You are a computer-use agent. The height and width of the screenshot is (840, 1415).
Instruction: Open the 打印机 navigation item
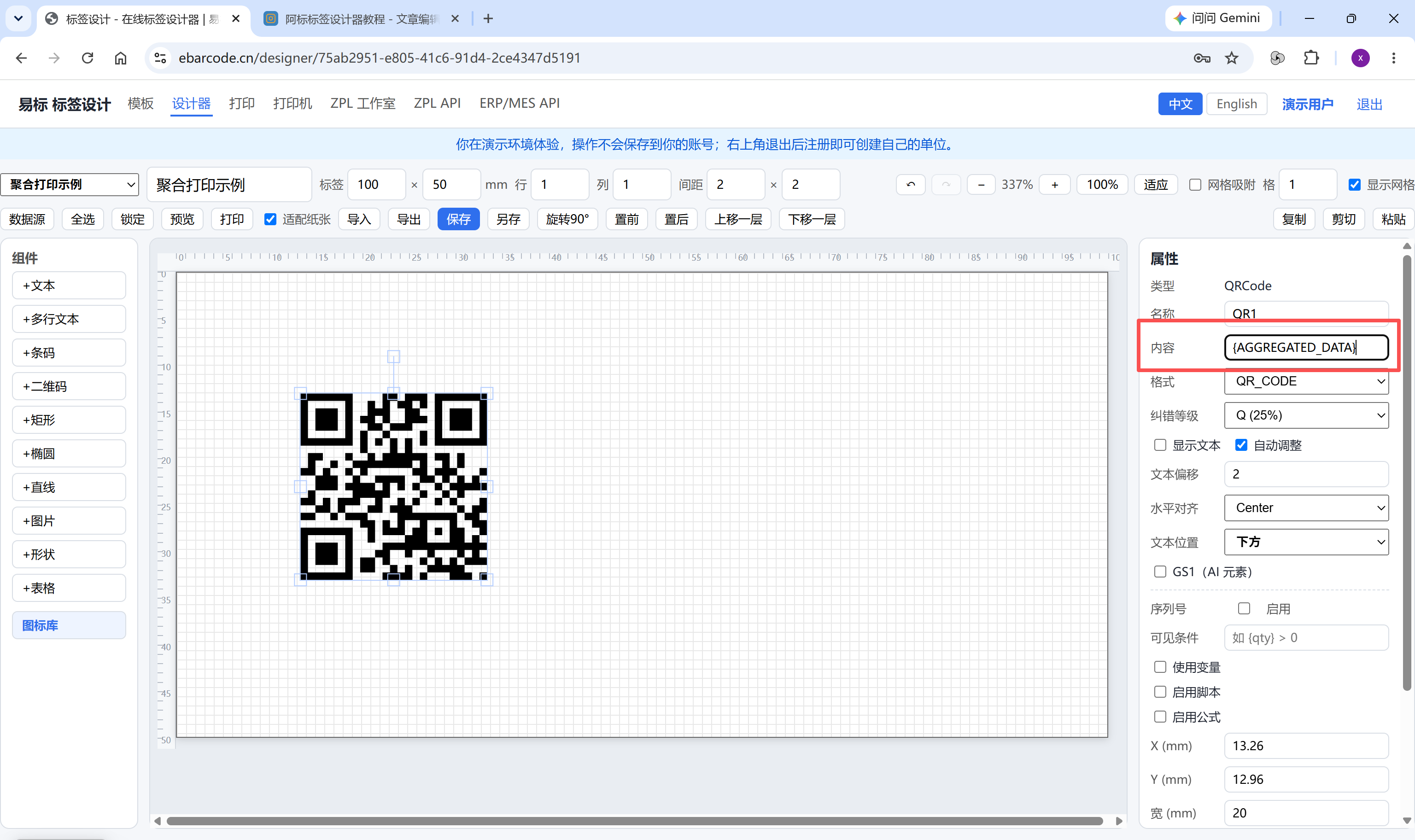point(292,104)
